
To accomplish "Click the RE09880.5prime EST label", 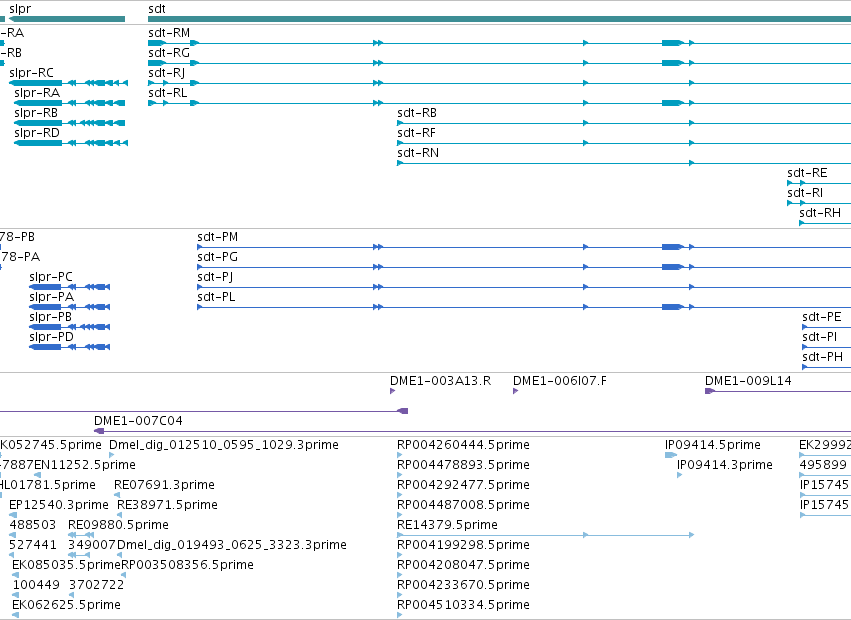I will coord(118,525).
